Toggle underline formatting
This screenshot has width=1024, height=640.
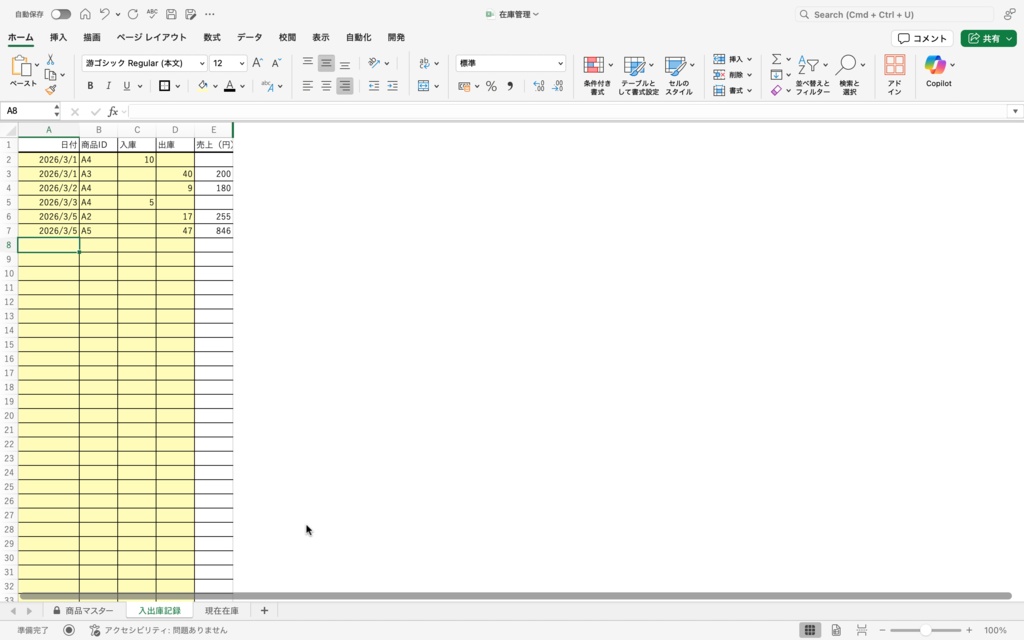tap(127, 86)
